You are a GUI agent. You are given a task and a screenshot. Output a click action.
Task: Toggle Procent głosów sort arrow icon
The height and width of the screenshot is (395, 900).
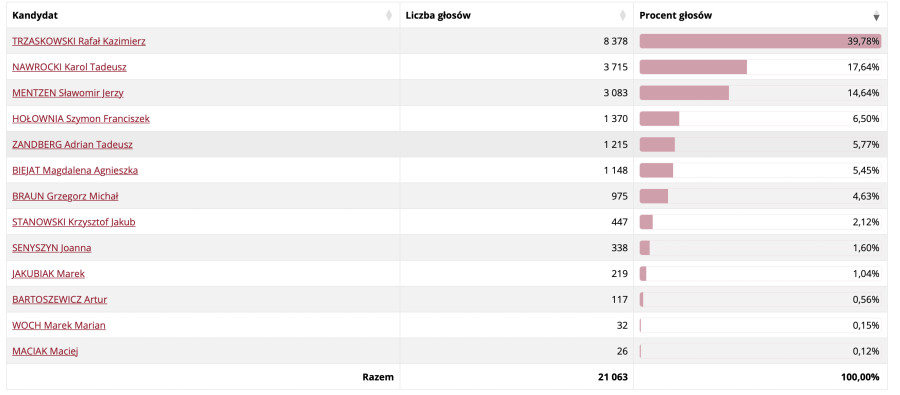click(x=876, y=16)
